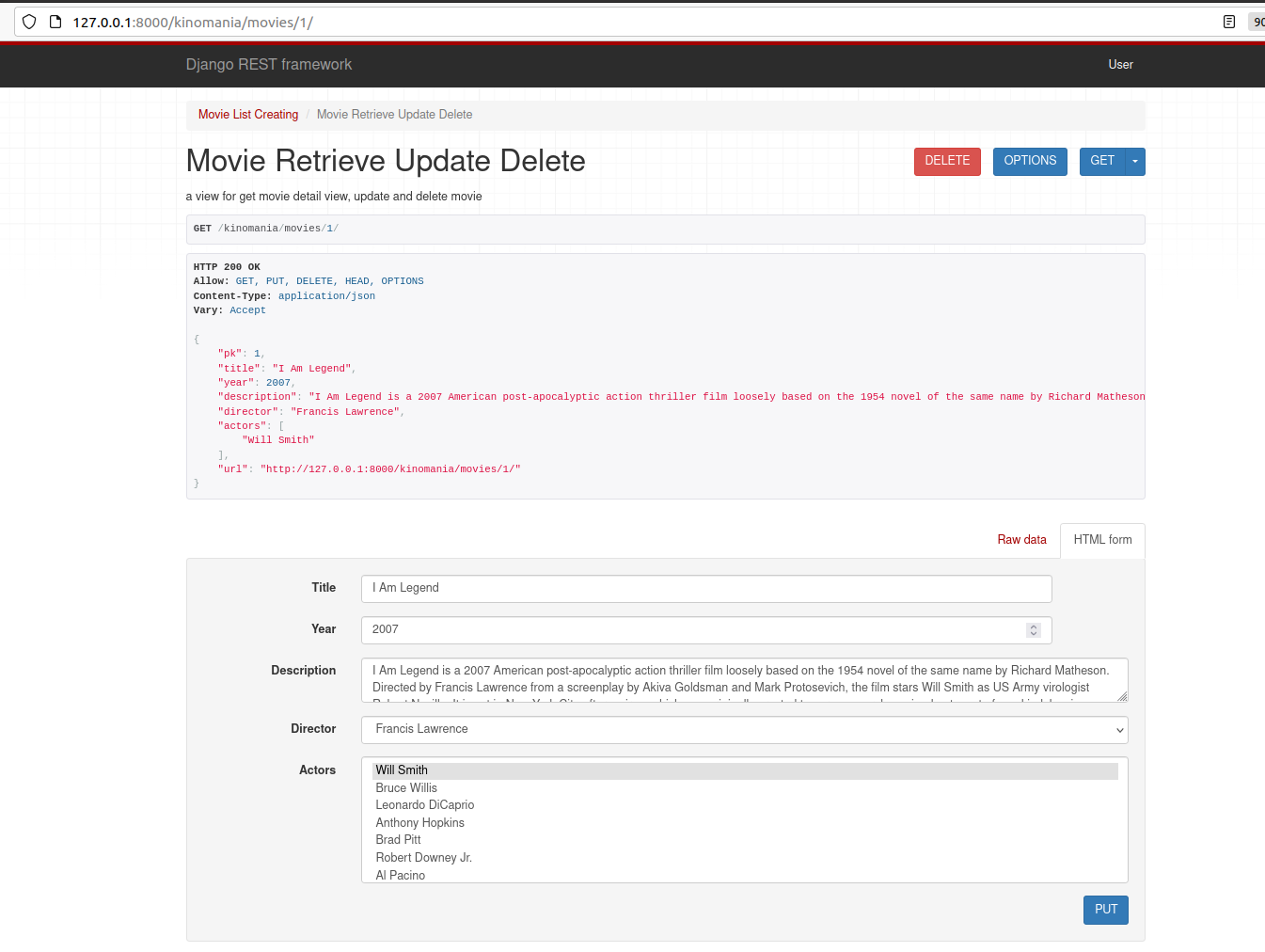The width and height of the screenshot is (1265, 952).
Task: Click the Description textarea resize handle
Action: coord(1122,696)
